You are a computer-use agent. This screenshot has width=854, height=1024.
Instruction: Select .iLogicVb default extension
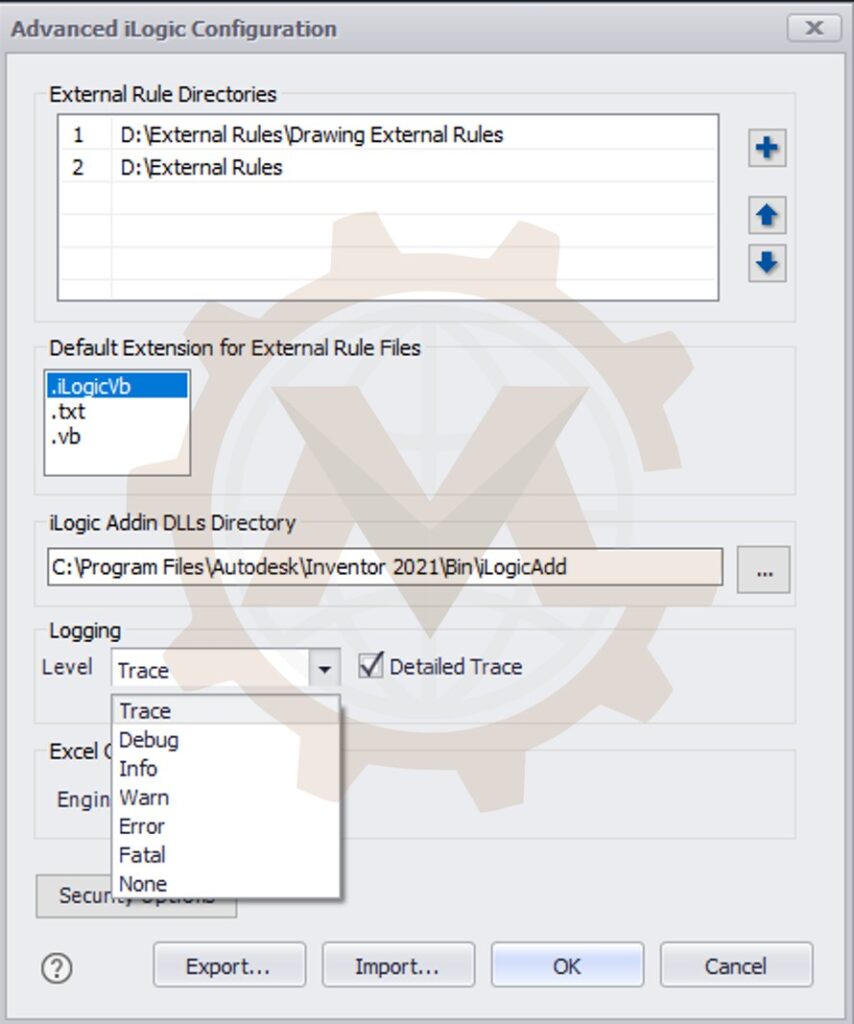[118, 386]
